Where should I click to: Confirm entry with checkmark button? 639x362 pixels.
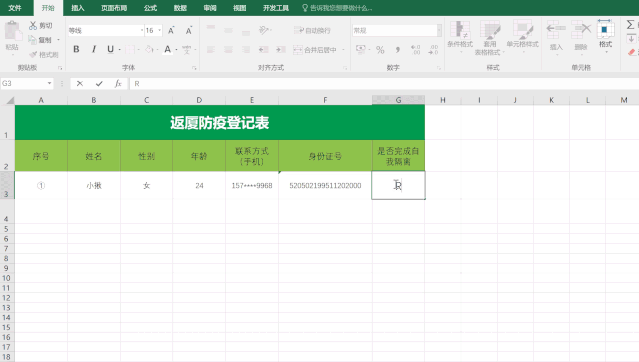pos(99,84)
